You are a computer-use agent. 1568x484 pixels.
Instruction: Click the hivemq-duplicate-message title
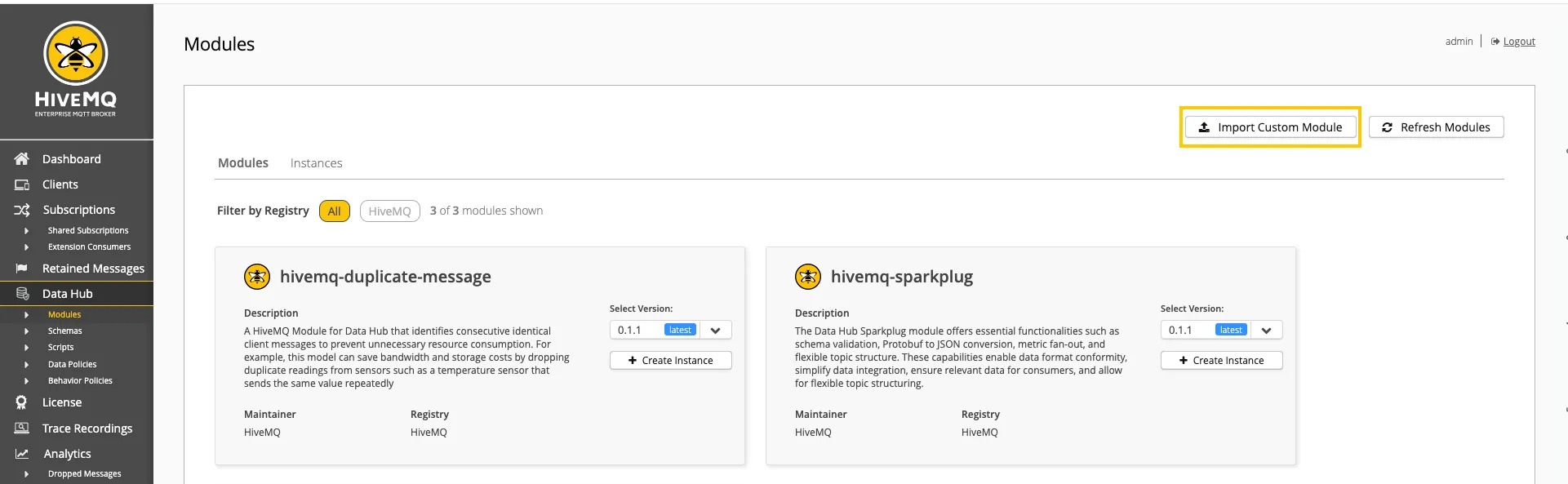(385, 277)
